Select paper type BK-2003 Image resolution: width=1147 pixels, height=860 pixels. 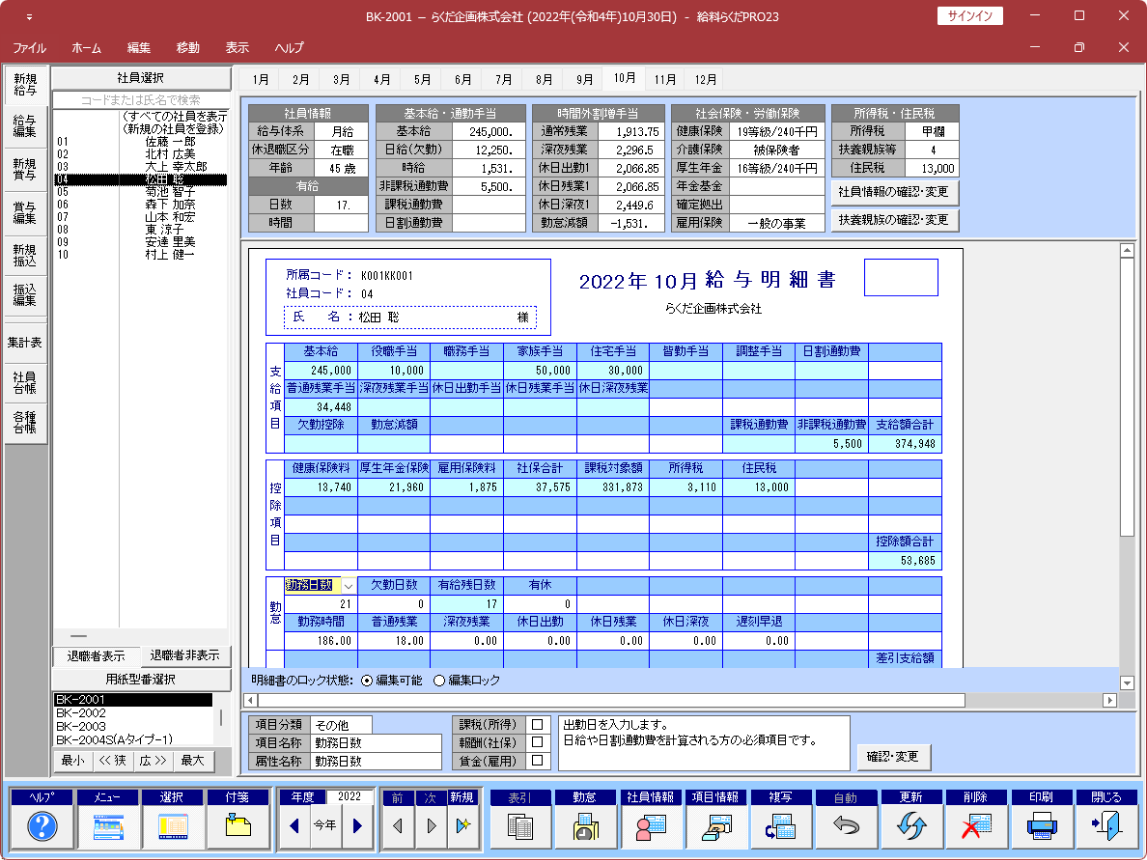[x=133, y=727]
